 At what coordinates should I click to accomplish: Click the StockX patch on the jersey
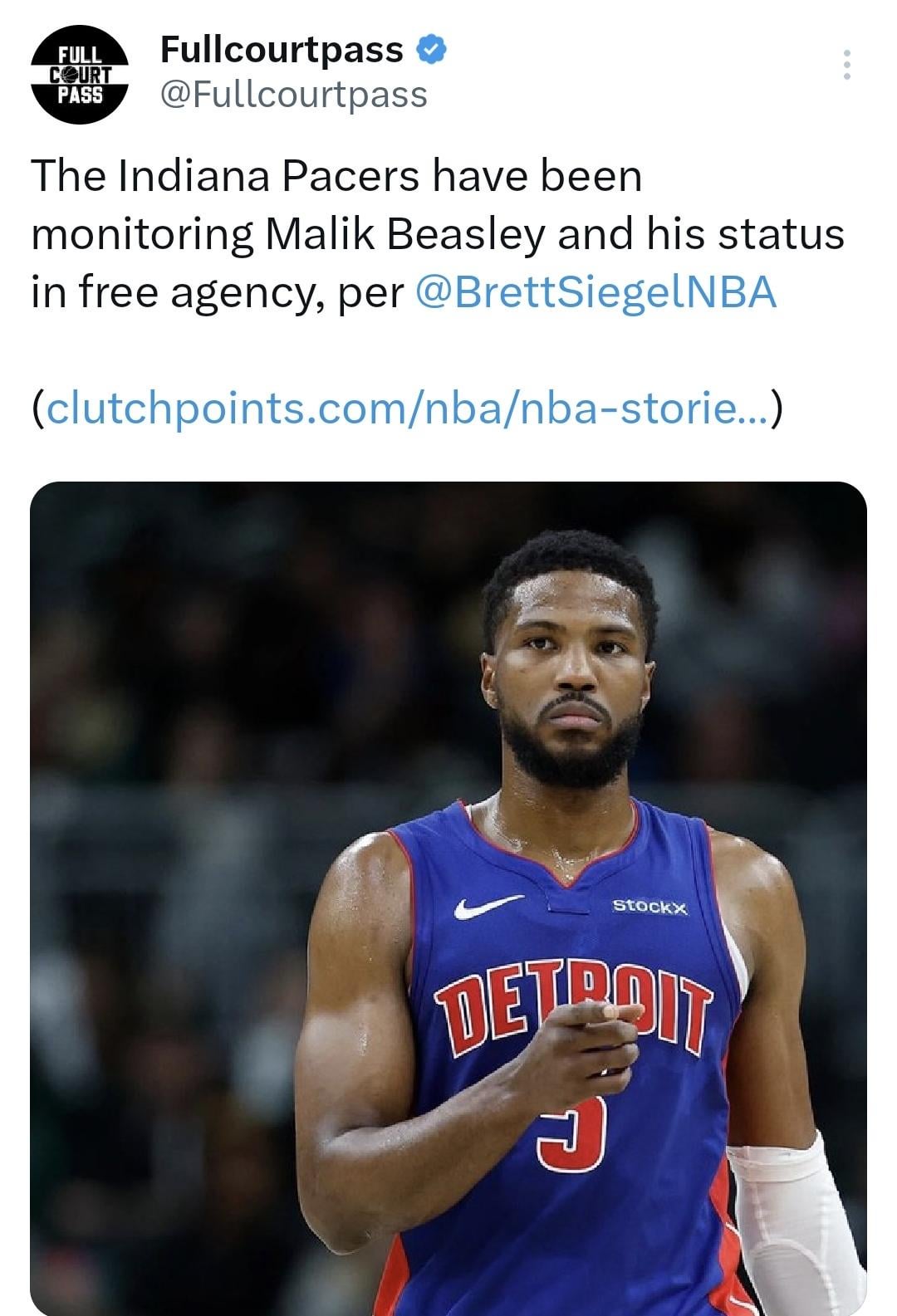click(650, 907)
